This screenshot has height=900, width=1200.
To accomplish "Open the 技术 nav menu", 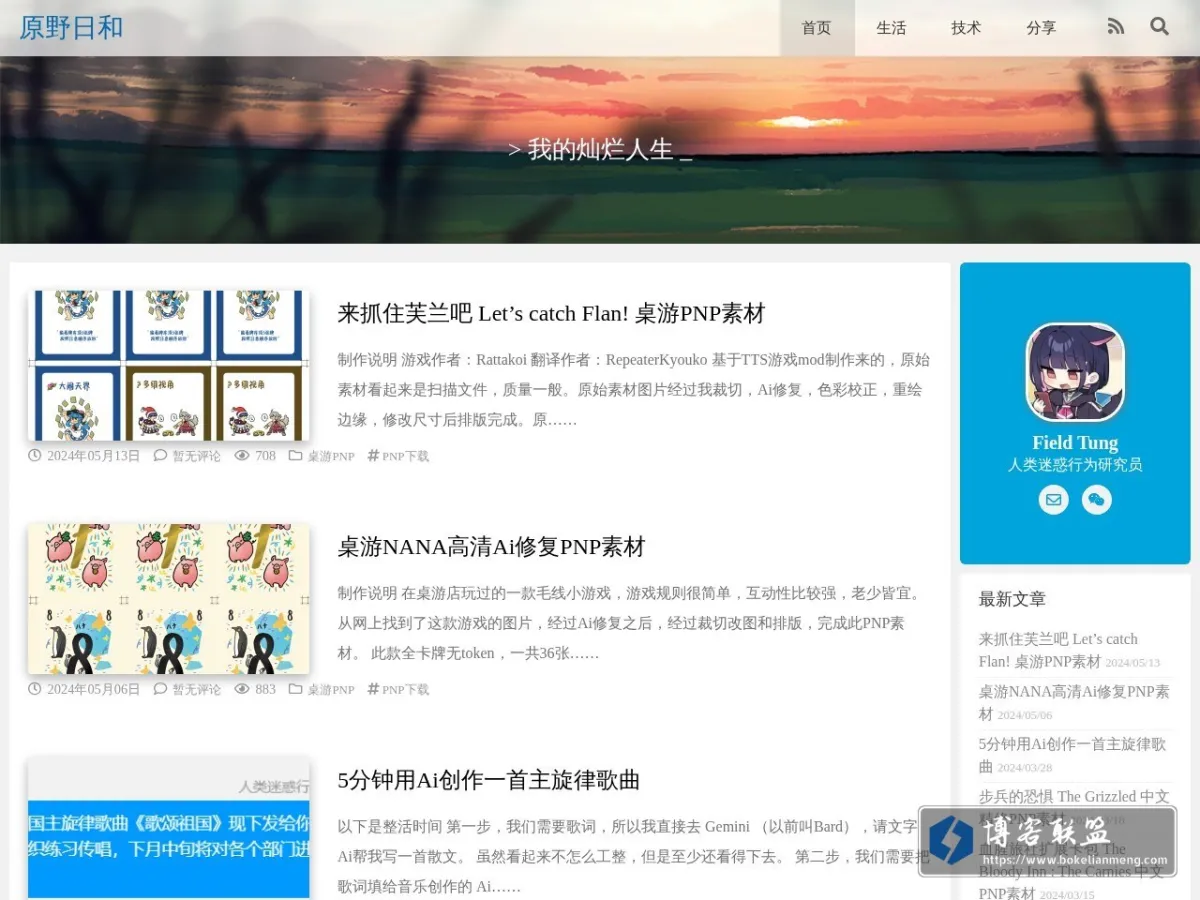I will click(966, 28).
